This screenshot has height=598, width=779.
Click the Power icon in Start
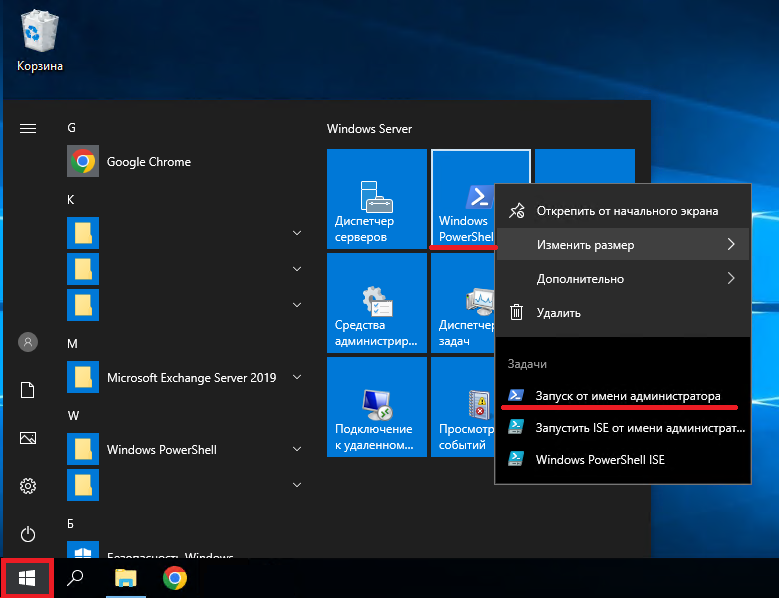[28, 534]
